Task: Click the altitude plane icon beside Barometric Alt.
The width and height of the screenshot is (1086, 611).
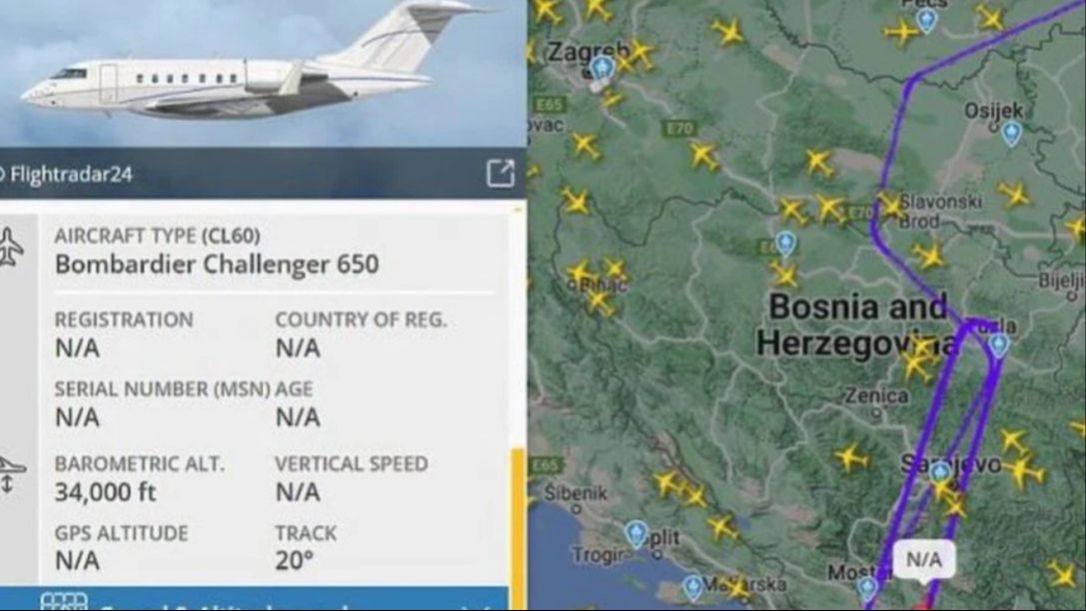Action: [x=11, y=475]
